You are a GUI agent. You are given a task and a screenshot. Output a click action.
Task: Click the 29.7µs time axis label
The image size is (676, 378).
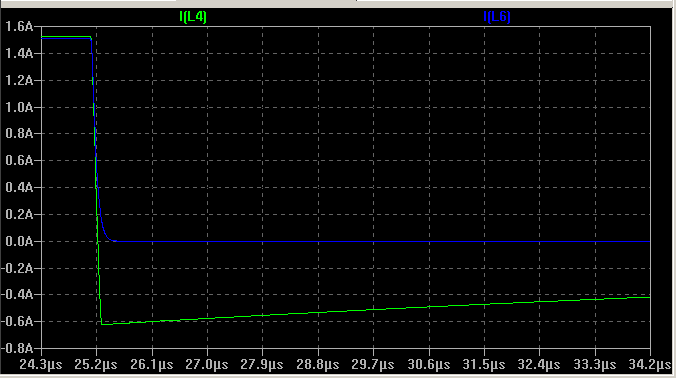[x=373, y=365]
